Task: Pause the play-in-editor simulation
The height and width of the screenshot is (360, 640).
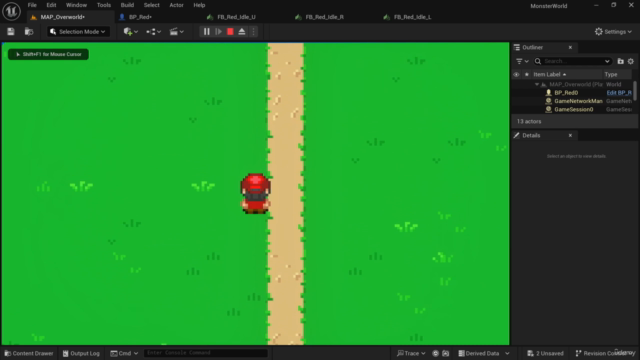Action: (x=207, y=31)
